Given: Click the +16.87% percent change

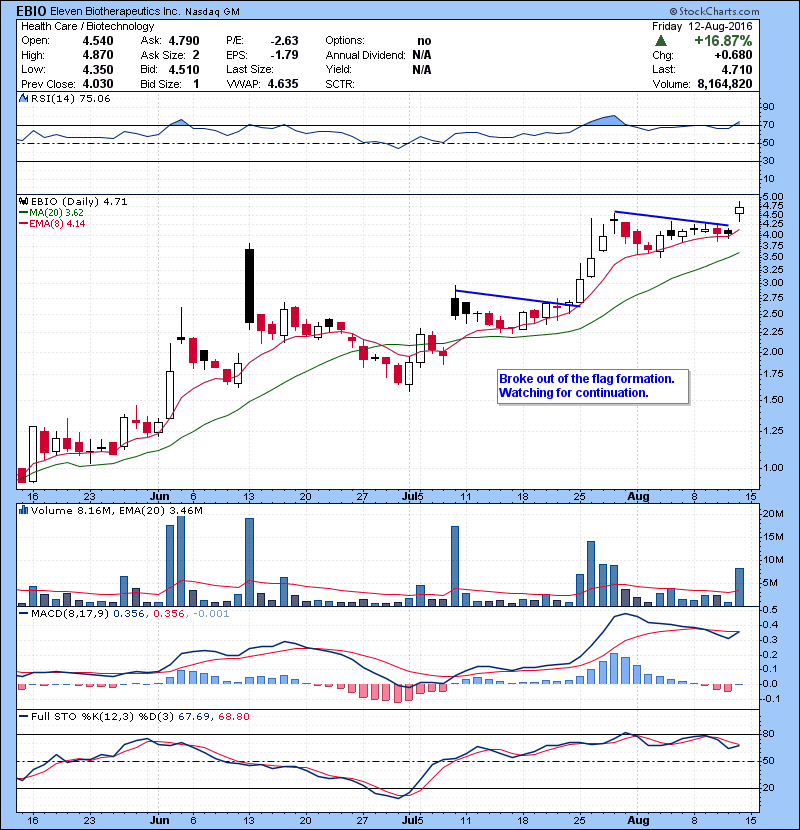Looking at the screenshot, I should pyautogui.click(x=723, y=41).
